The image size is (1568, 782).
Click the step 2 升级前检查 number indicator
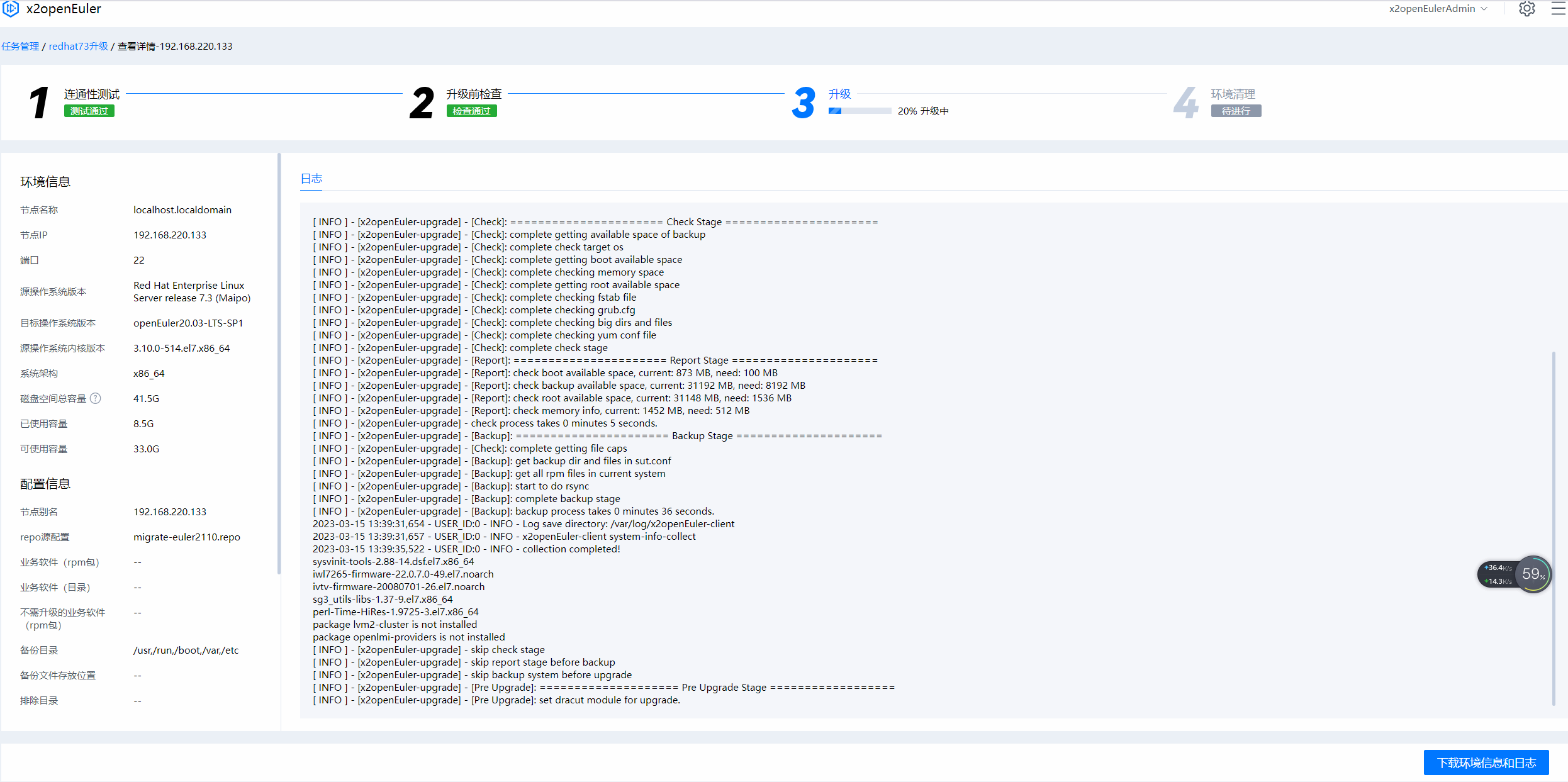[420, 102]
